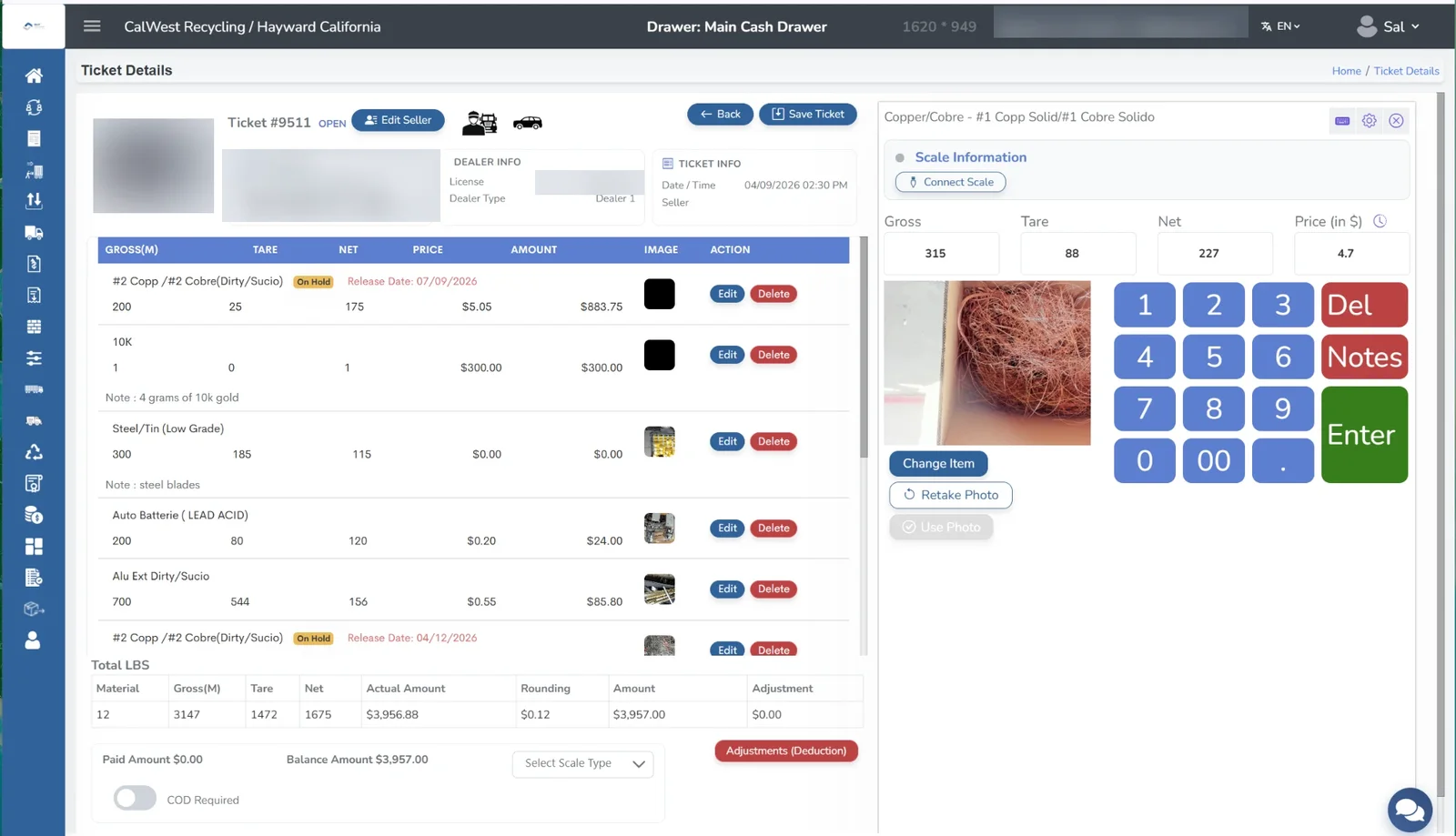Click the car icon beside Edit Seller

[x=528, y=123]
